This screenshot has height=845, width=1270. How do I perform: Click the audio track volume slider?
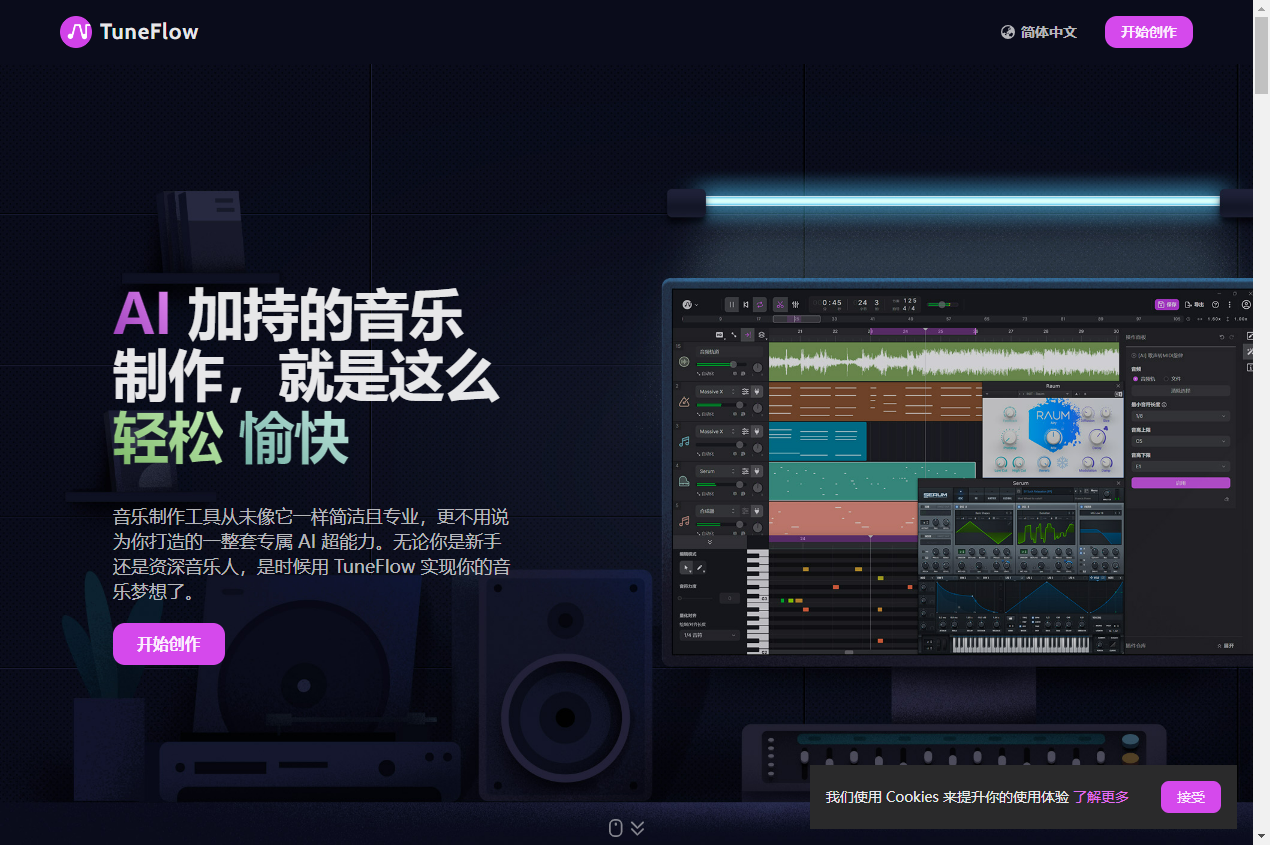(721, 364)
